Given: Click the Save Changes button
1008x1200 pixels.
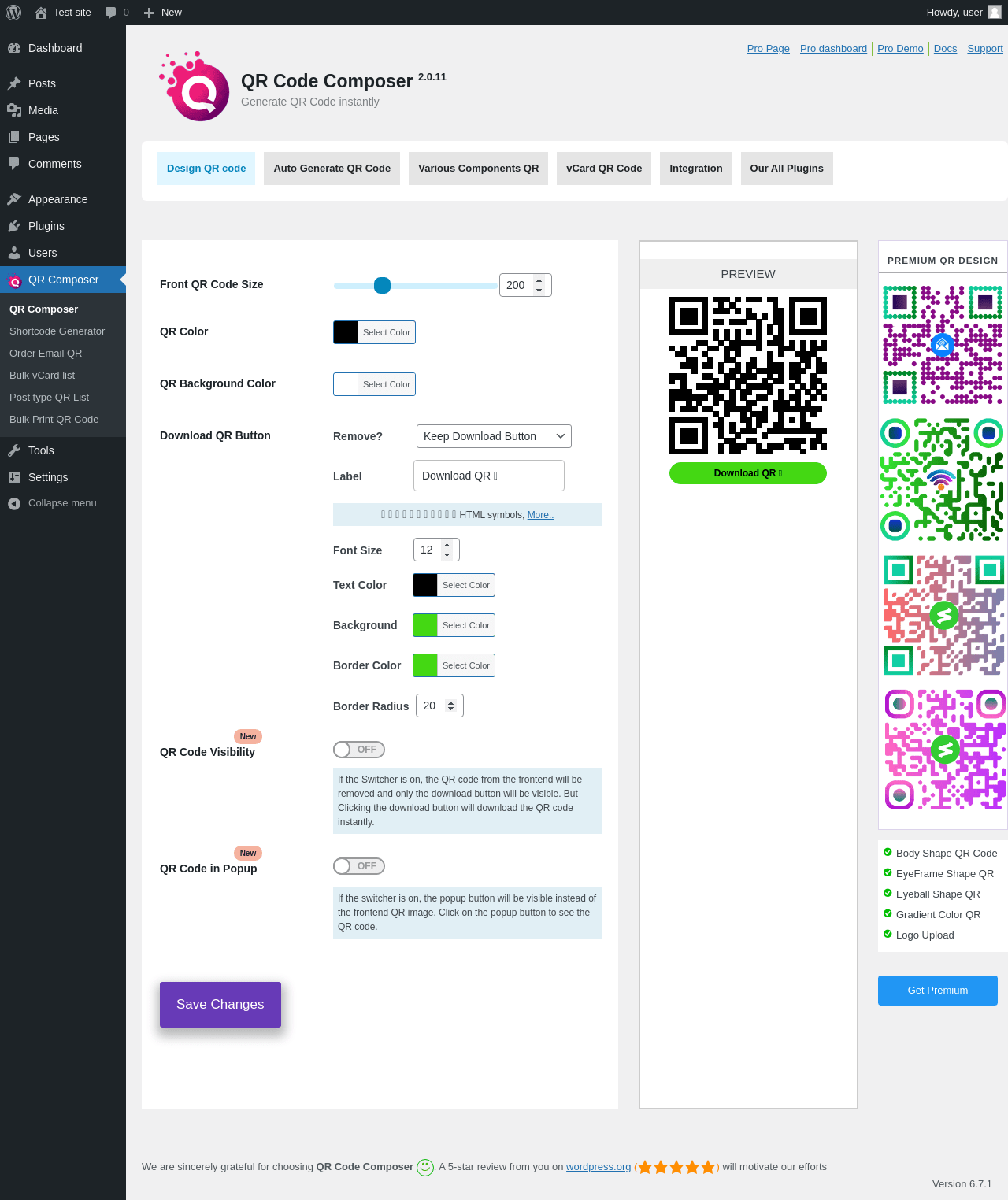Looking at the screenshot, I should pos(220,1005).
